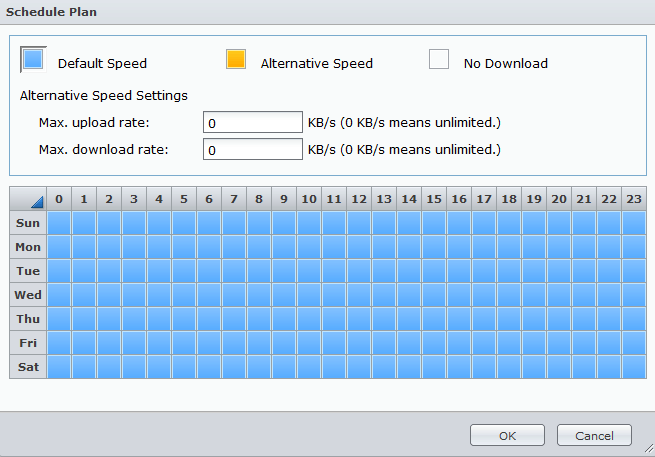Toggle the Fri cell at hour 18
This screenshot has height=457, width=655.
[509, 343]
